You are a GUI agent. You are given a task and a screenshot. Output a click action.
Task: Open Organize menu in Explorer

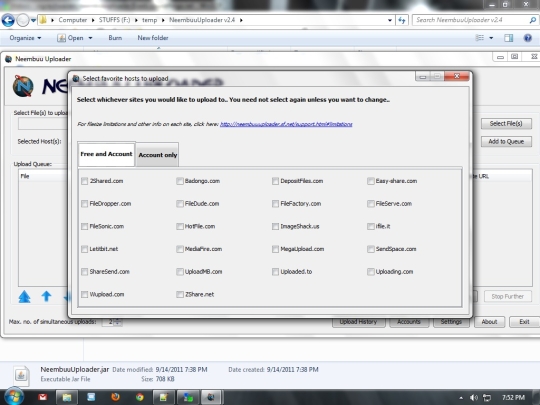pyautogui.click(x=25, y=38)
